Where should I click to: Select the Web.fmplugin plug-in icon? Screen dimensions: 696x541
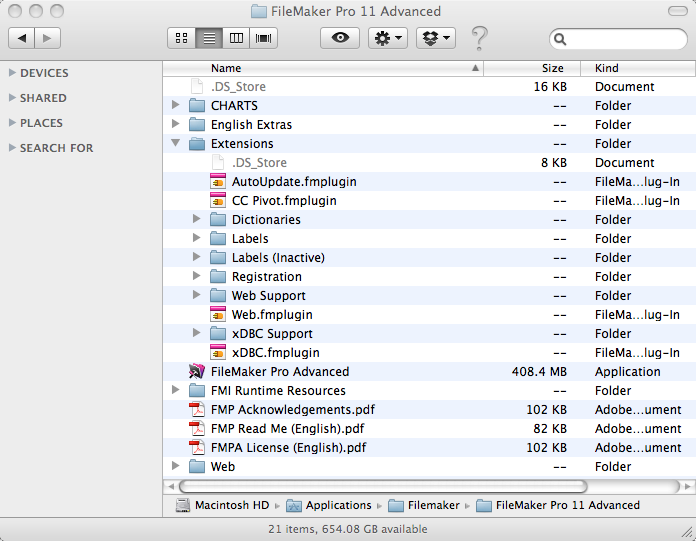coord(218,315)
